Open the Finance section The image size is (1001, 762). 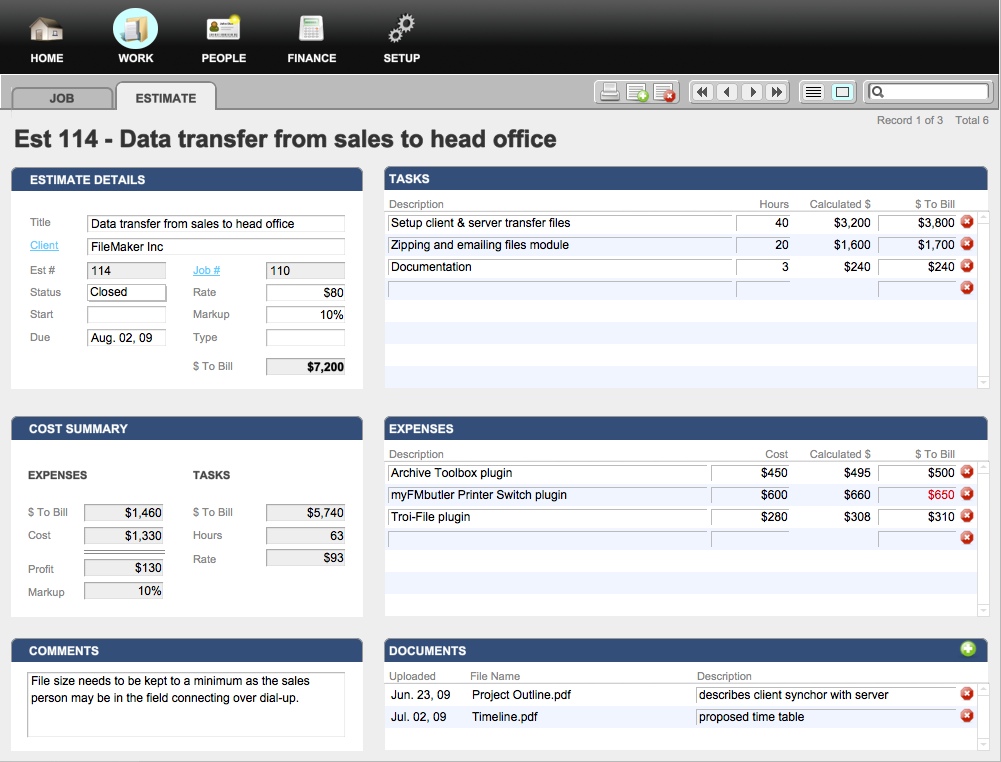[x=311, y=39]
